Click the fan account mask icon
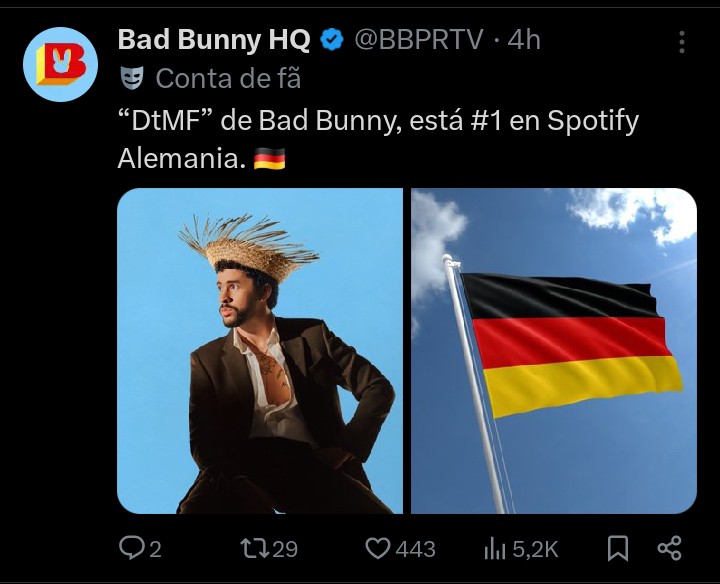Screen dimensions: 720x584 [132, 78]
